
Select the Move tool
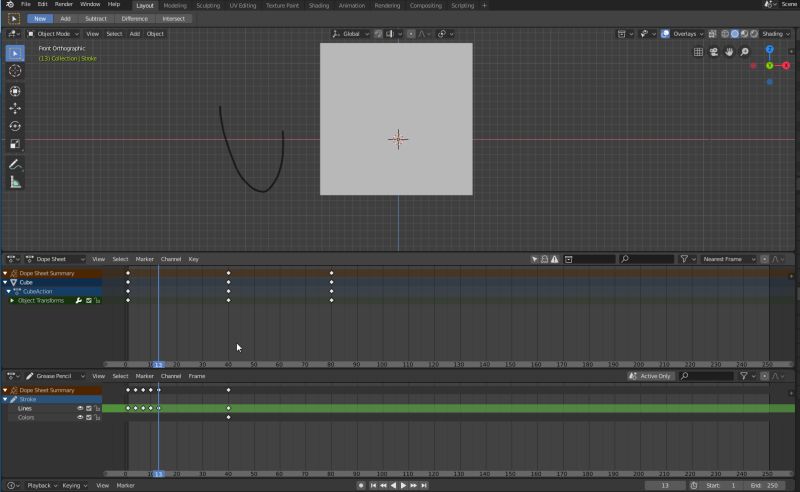15,108
